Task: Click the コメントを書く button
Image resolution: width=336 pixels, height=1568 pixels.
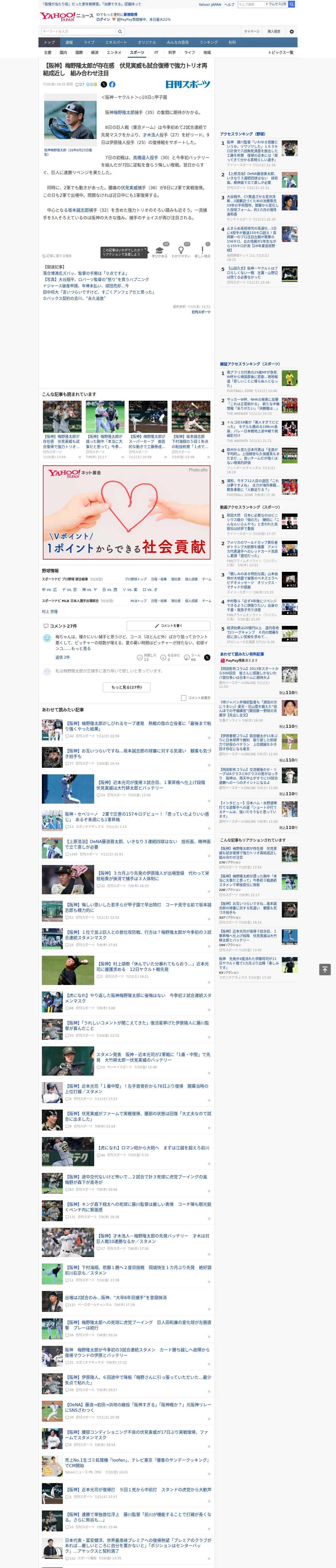Action: point(168,626)
